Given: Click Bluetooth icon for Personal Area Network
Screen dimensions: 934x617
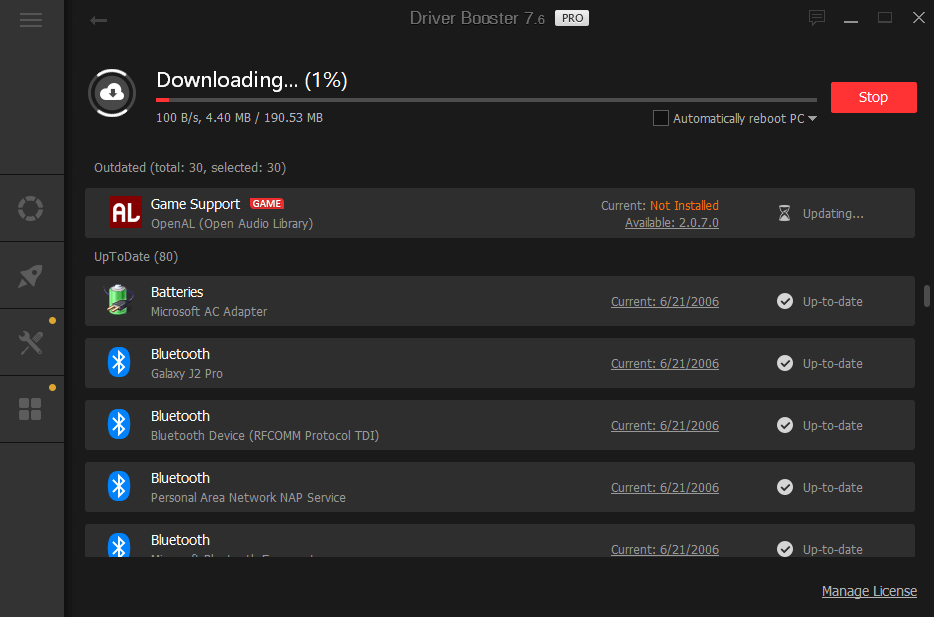Looking at the screenshot, I should click(x=119, y=486).
